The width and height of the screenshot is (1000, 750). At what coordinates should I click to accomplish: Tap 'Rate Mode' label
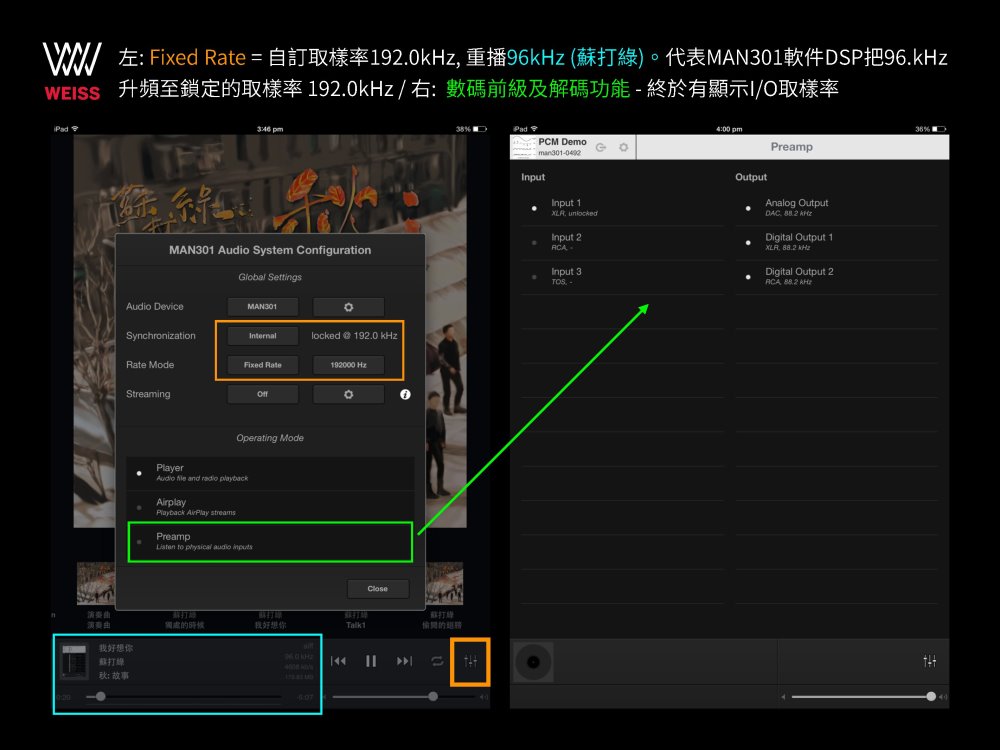point(150,365)
